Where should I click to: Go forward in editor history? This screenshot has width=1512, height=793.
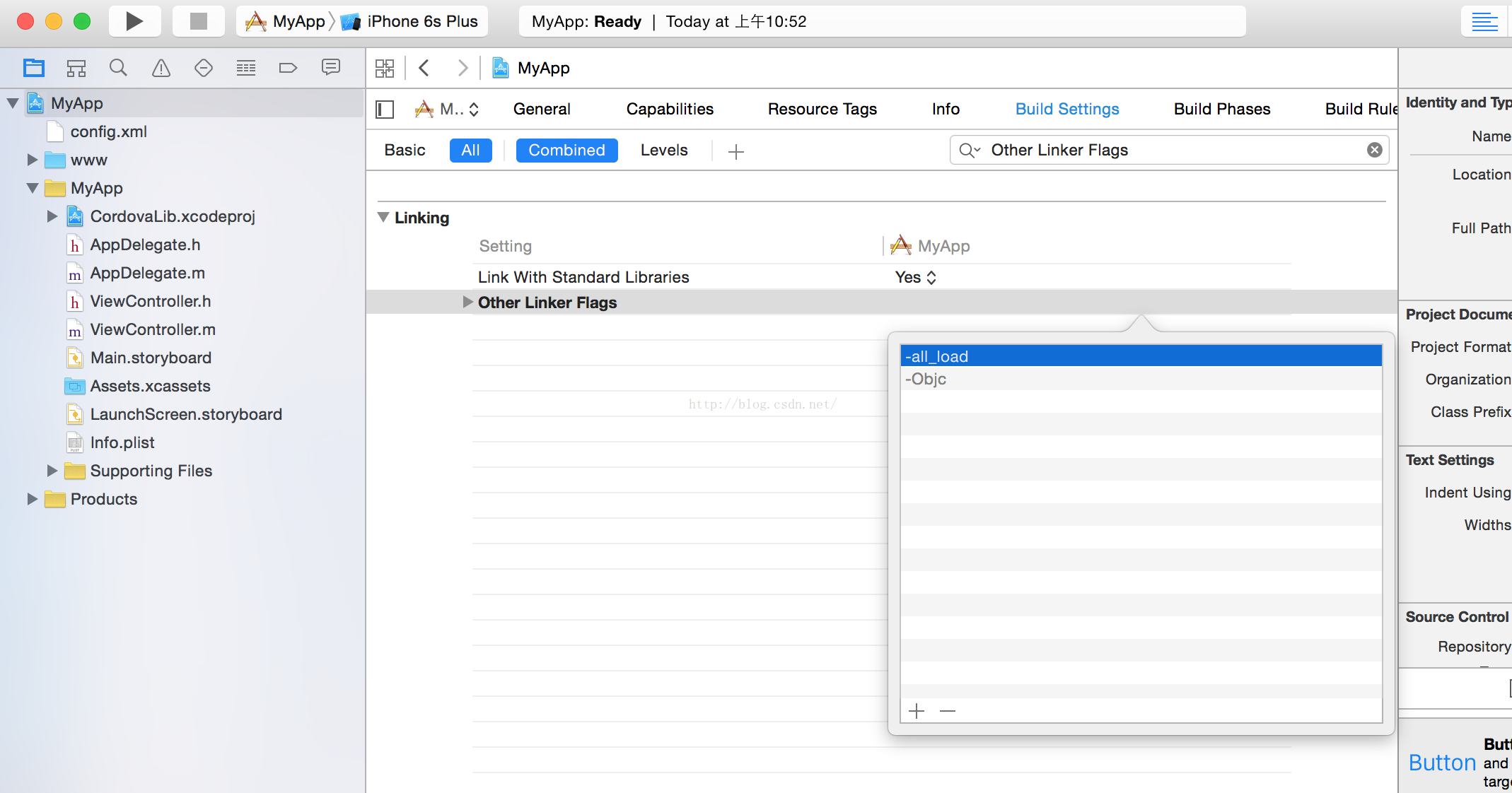463,68
